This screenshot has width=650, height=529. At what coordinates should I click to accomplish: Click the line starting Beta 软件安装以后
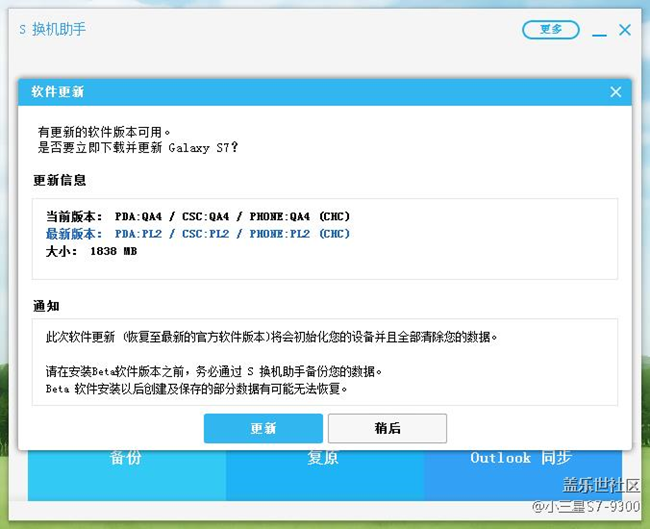click(x=196, y=389)
